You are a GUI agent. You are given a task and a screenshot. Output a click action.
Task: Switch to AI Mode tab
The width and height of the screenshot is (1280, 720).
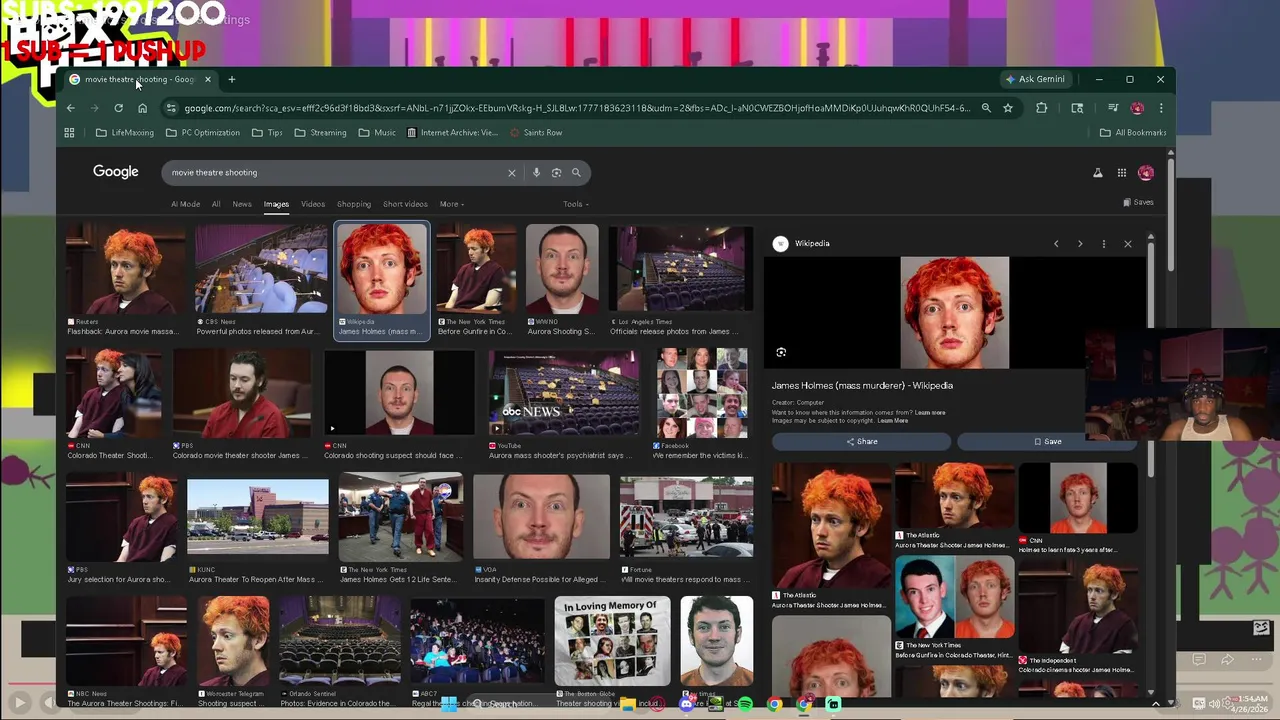coord(185,204)
